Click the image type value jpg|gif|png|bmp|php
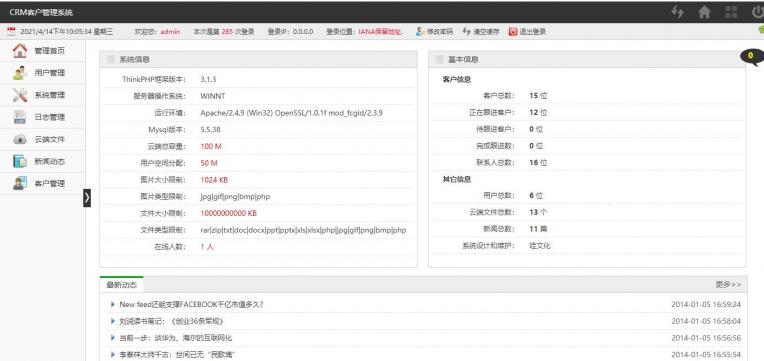 coord(235,197)
